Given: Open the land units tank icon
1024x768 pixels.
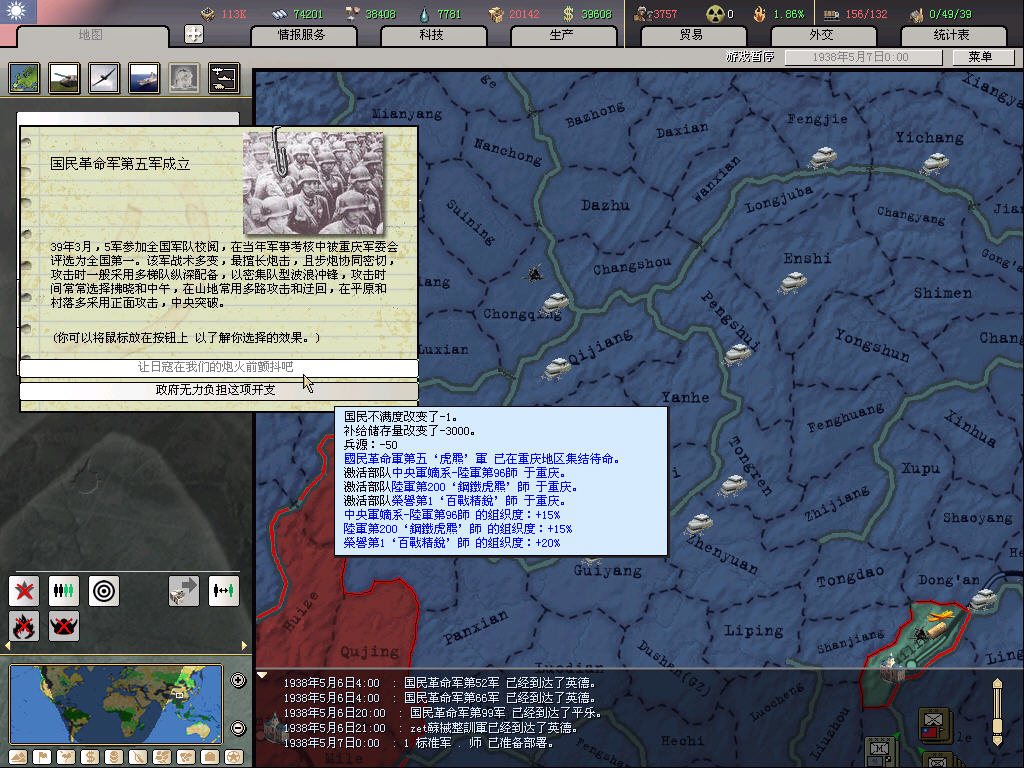Looking at the screenshot, I should pos(64,77).
